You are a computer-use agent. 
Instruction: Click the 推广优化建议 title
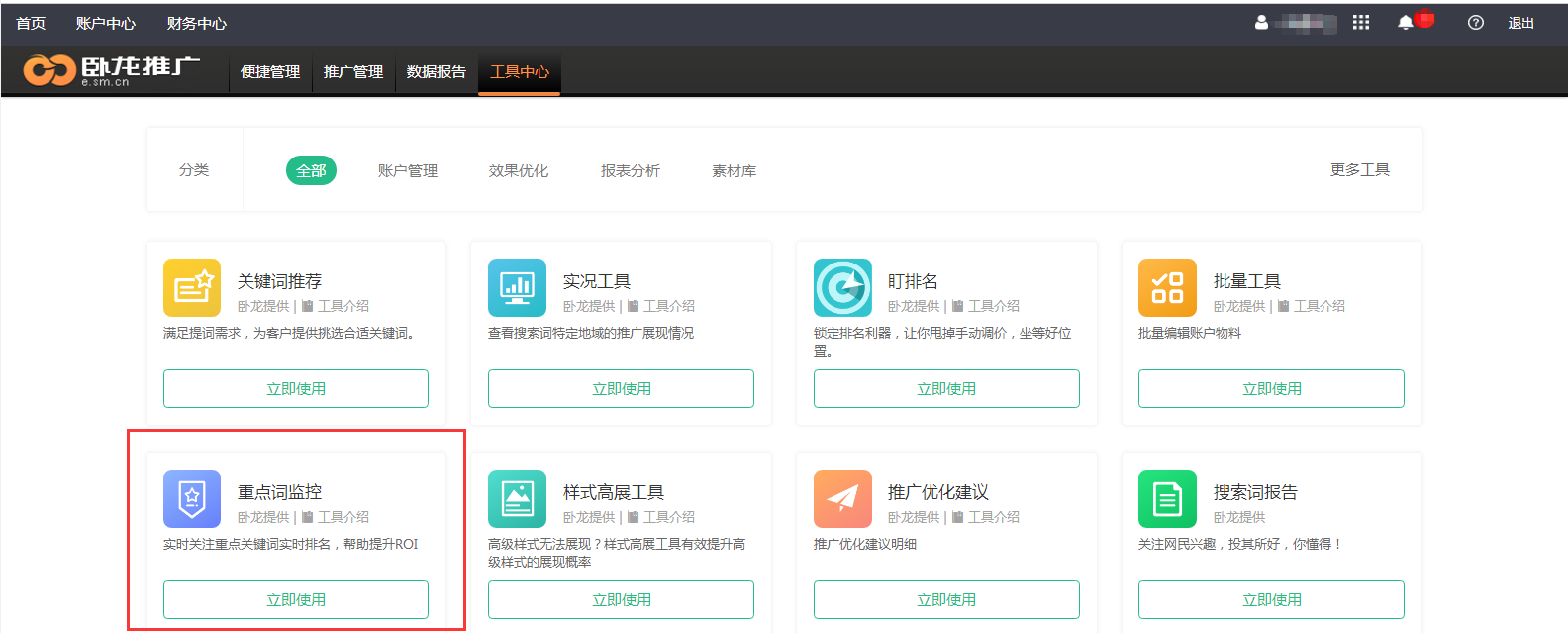point(938,492)
